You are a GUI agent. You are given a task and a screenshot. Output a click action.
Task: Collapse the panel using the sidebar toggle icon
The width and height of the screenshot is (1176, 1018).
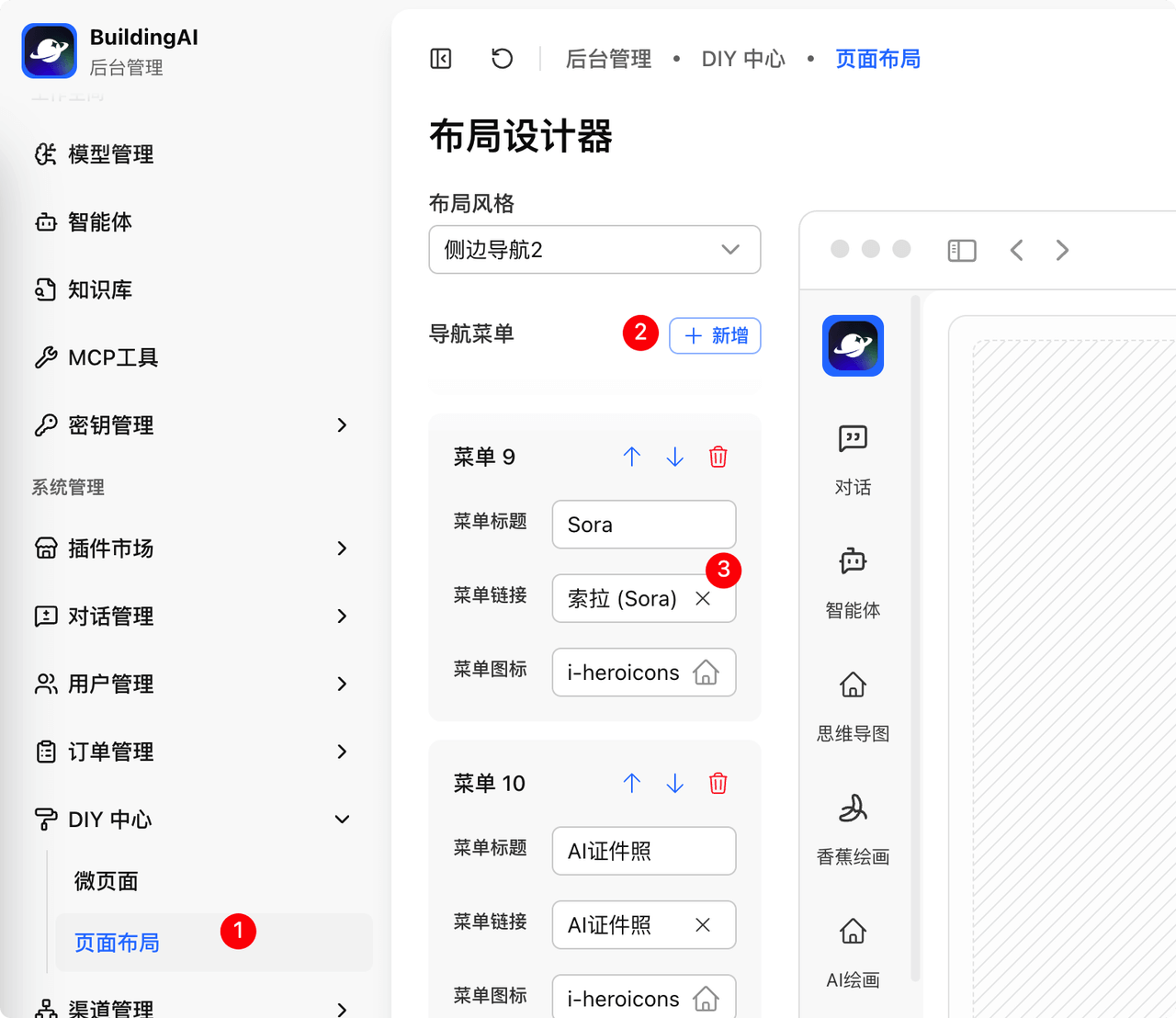[x=440, y=58]
